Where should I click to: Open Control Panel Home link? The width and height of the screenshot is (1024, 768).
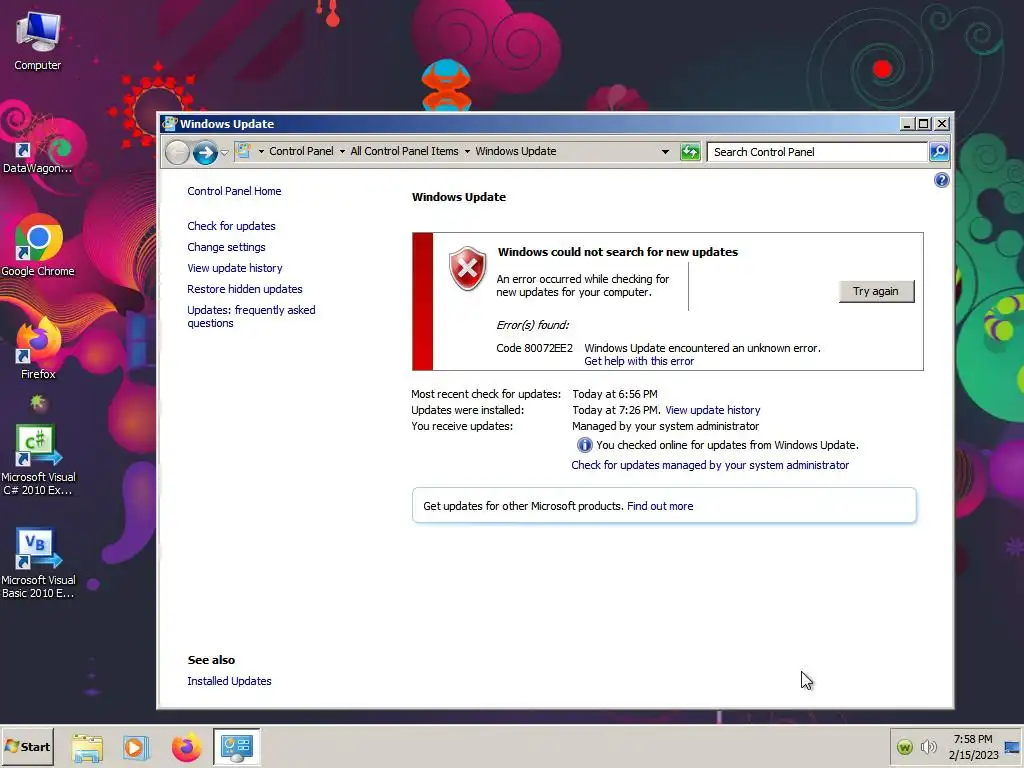pyautogui.click(x=234, y=191)
